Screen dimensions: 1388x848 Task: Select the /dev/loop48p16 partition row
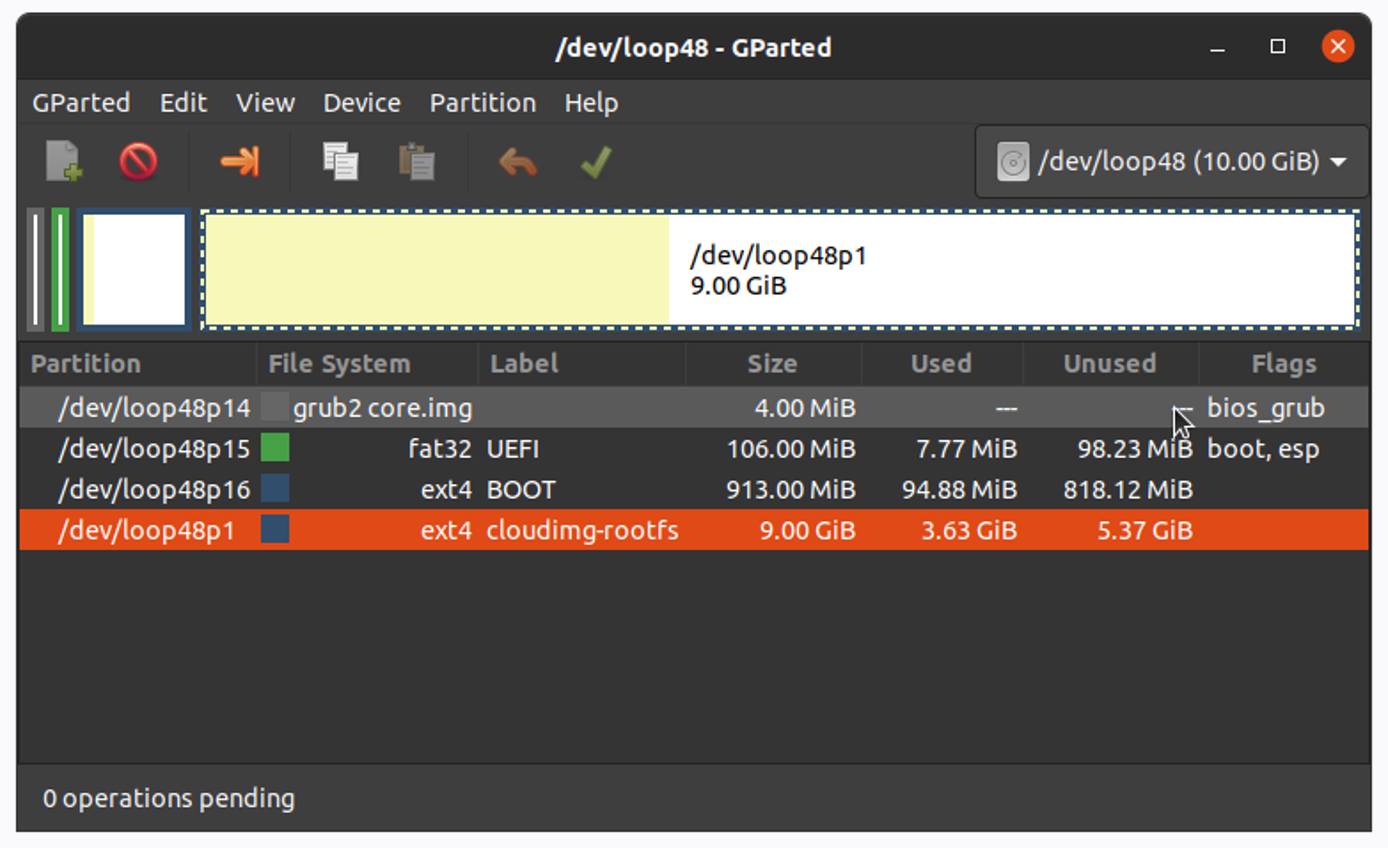[x=694, y=490]
